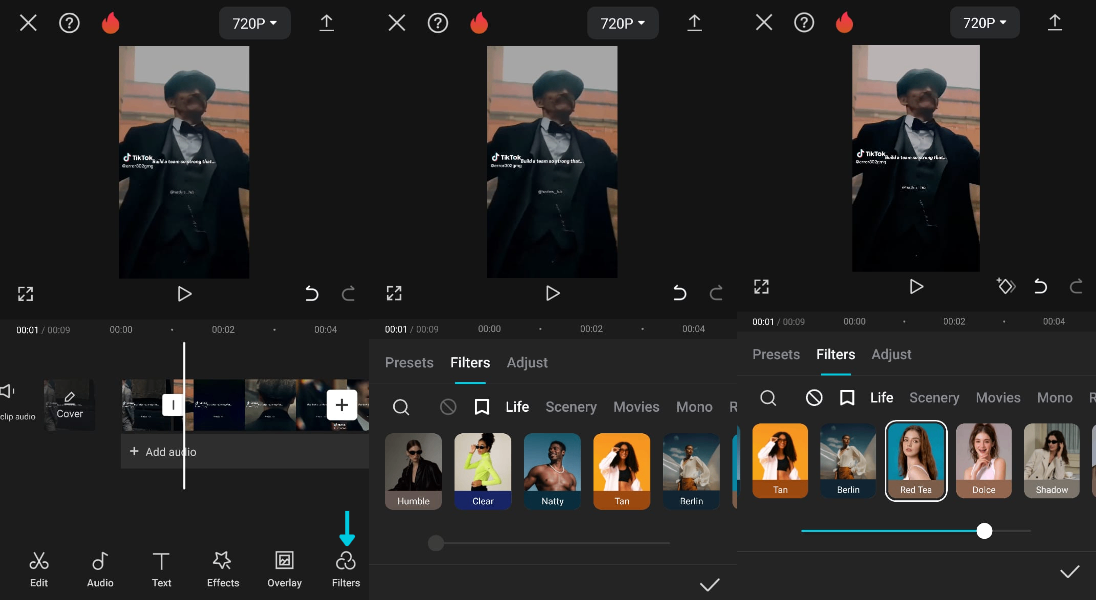Open saved filters bookmark in middle screen
This screenshot has width=1100, height=600.
pos(481,407)
